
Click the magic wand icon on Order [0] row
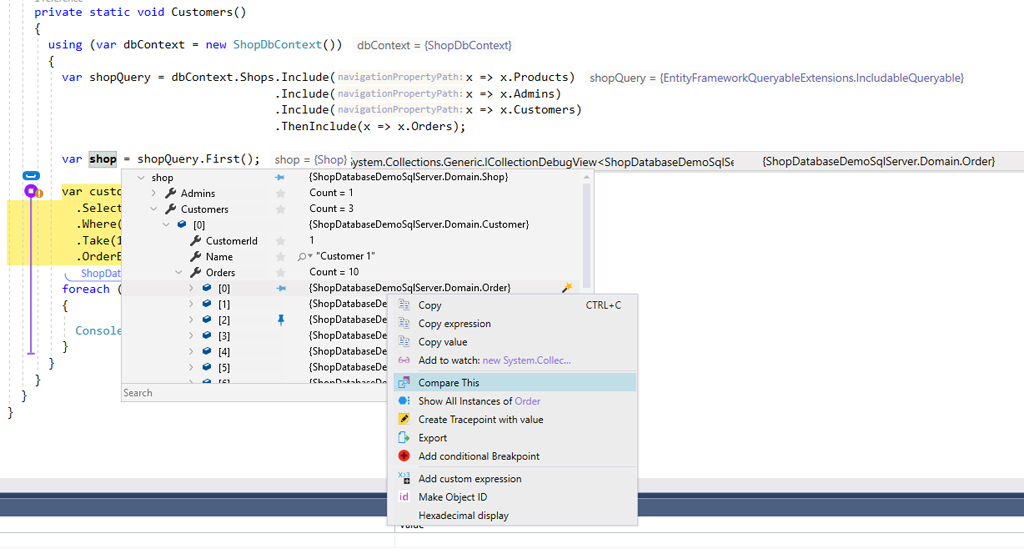tap(567, 287)
